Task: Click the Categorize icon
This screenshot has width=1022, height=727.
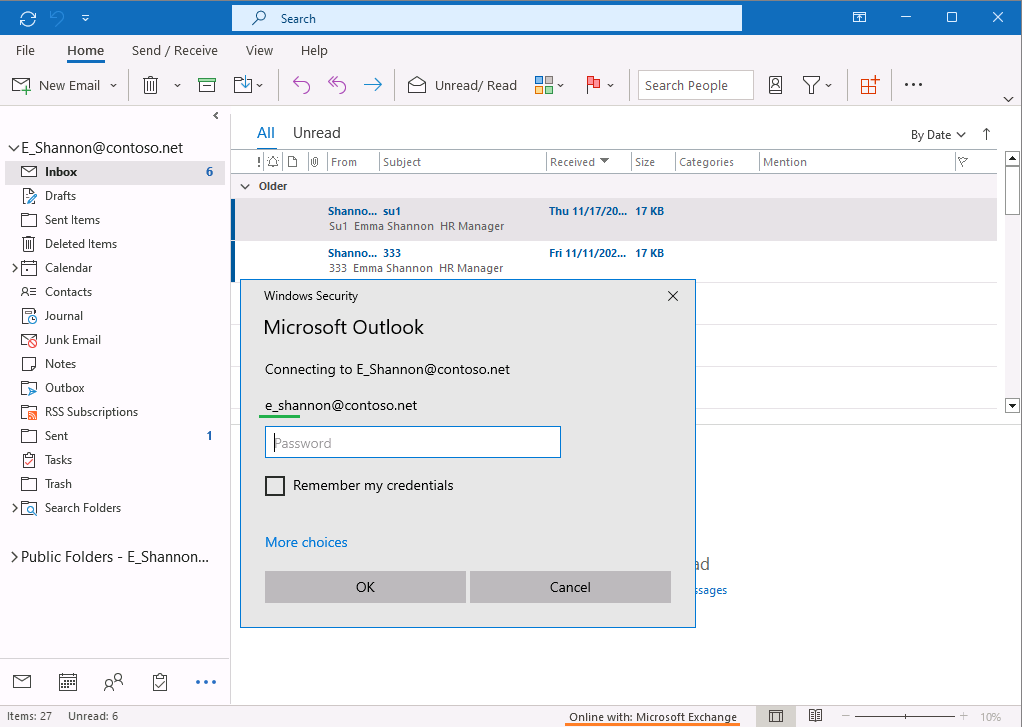Action: tap(543, 85)
